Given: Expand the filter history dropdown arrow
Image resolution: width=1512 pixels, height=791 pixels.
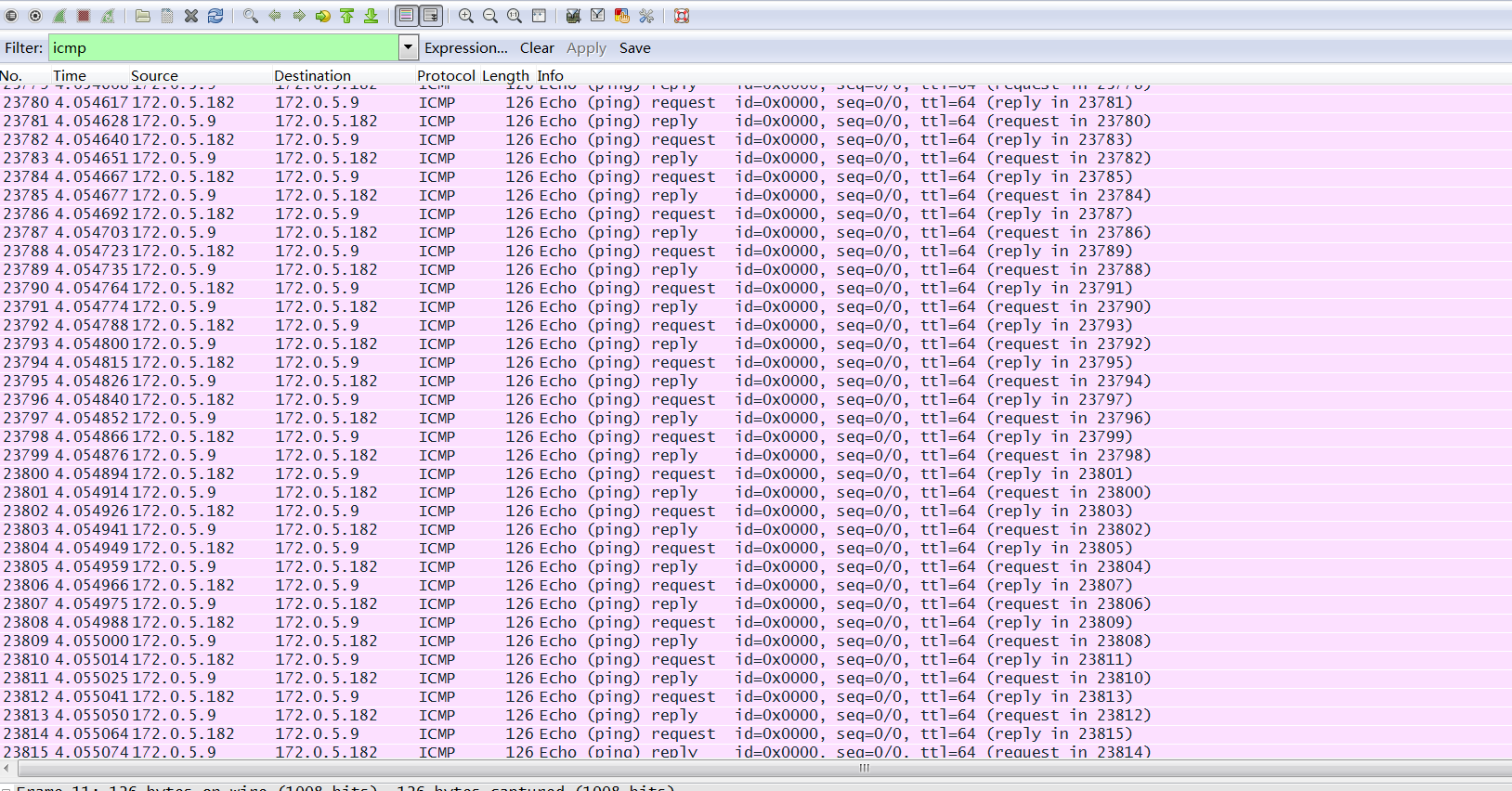Looking at the screenshot, I should (408, 47).
